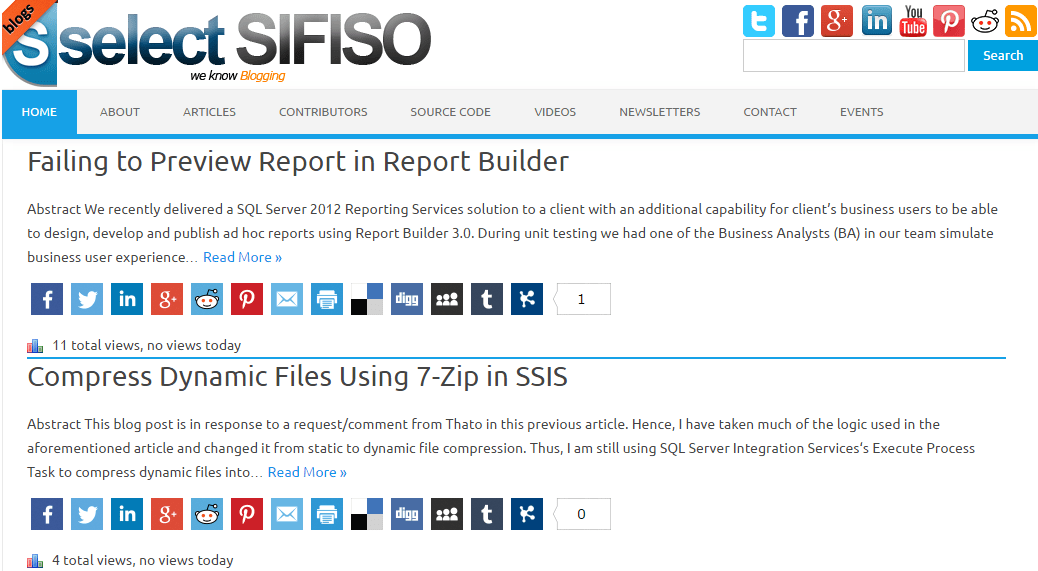Click share counter showing 0
Viewport: 1038px width, 571px height.
[x=581, y=514]
